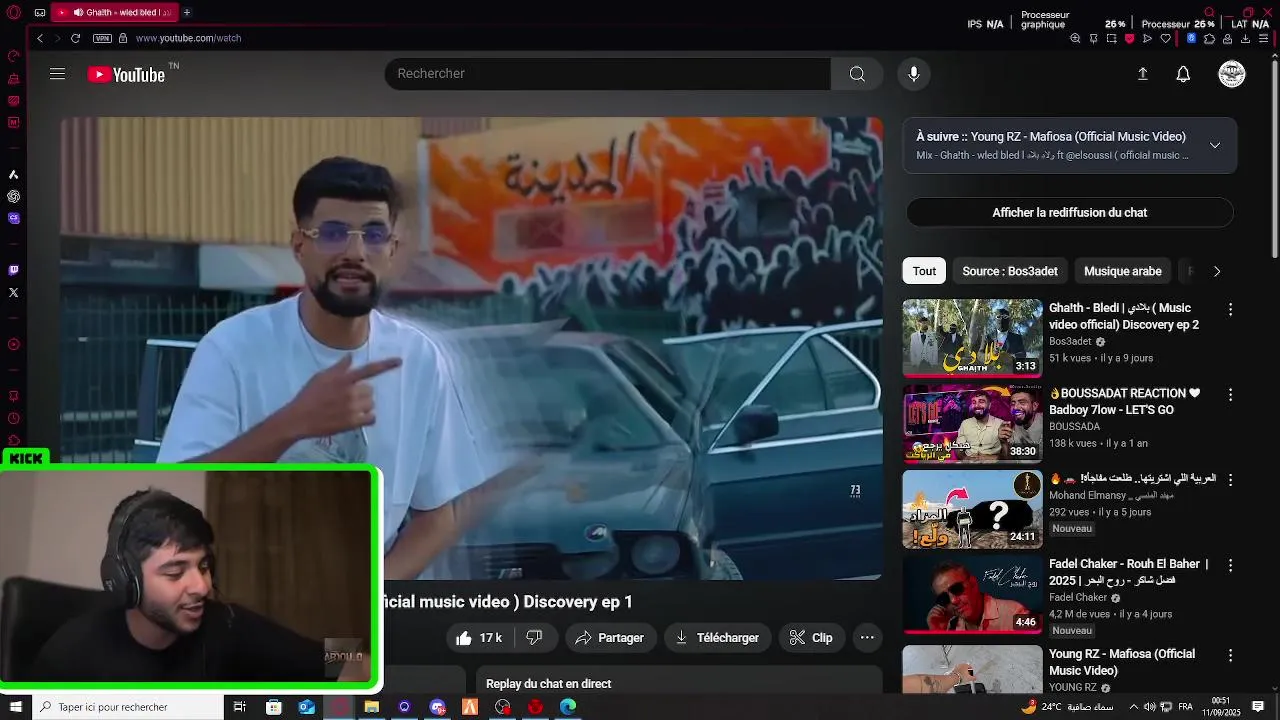The image size is (1280, 720).
Task: Collapse the À suivre playlist panel
Action: point(1215,145)
